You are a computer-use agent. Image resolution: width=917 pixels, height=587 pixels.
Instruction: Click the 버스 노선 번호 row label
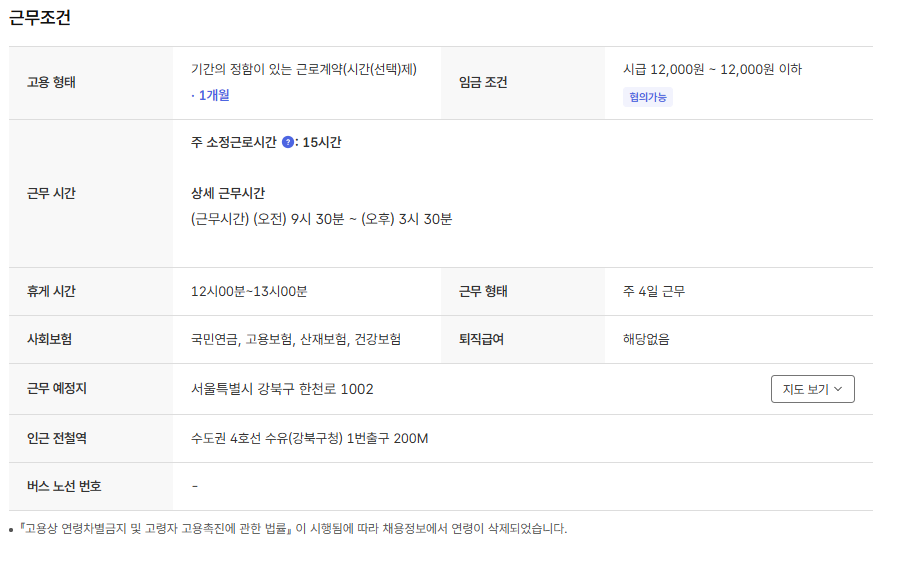point(64,487)
